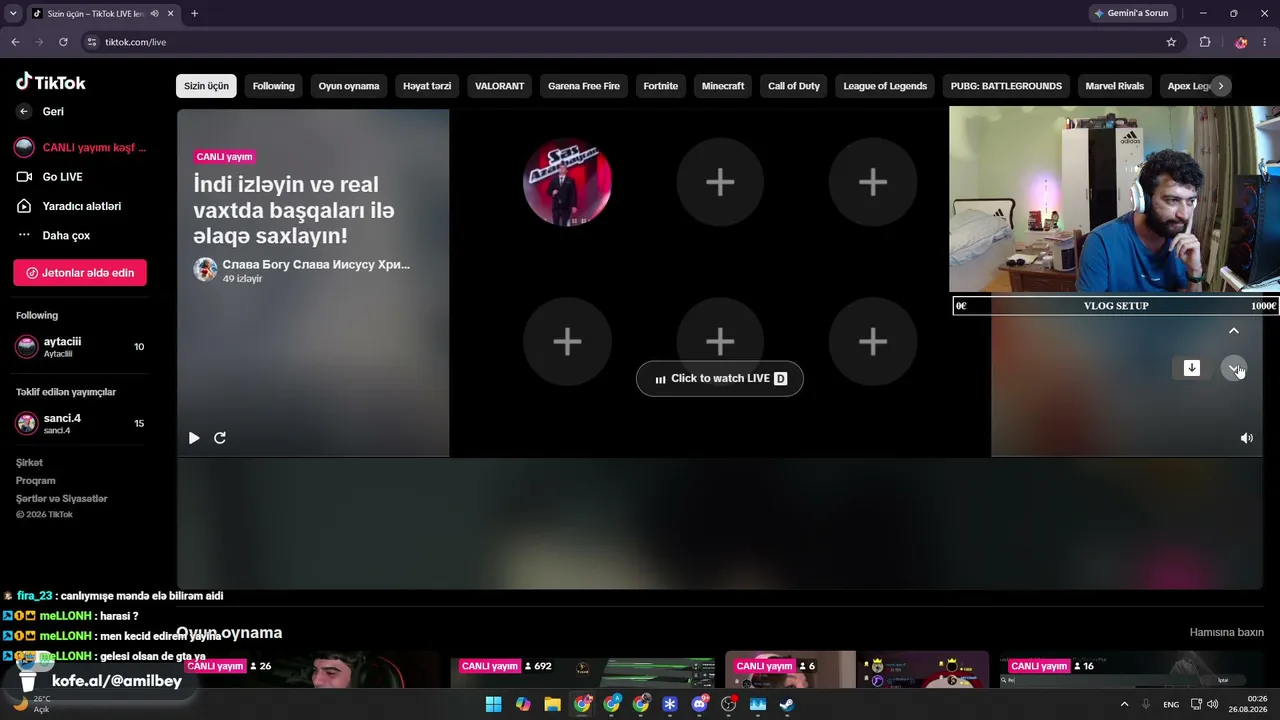Viewport: 1280px width, 720px height.
Task: Open the Chrome profile avatar
Action: click(x=1241, y=42)
